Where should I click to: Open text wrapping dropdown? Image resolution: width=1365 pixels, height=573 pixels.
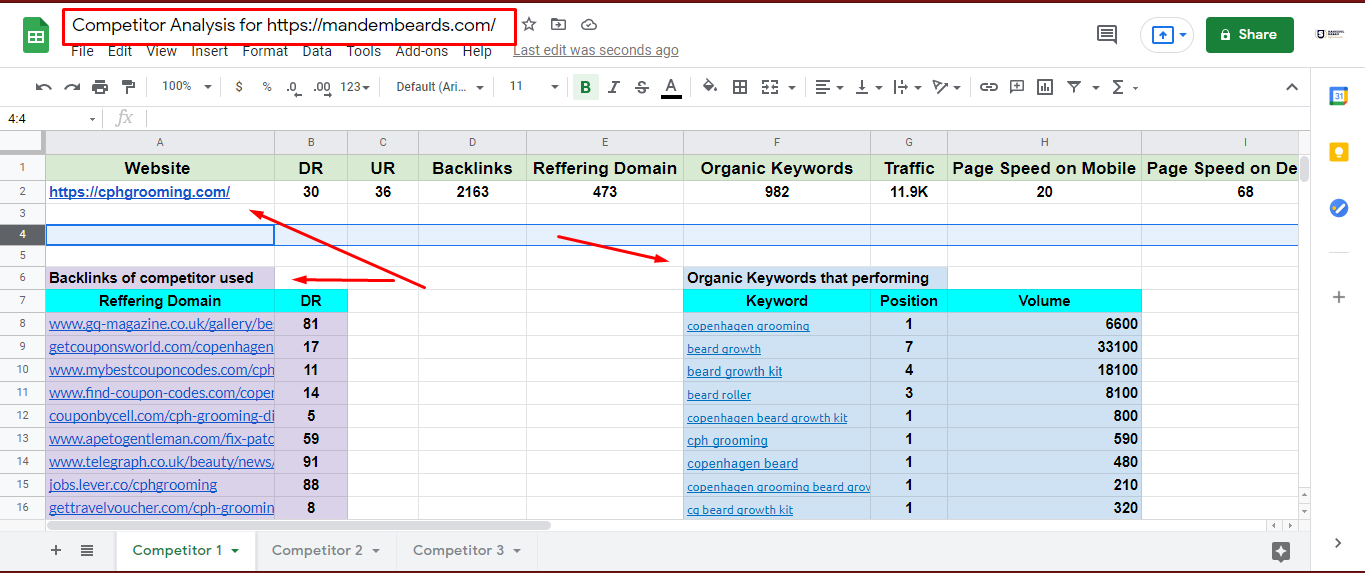[x=906, y=87]
